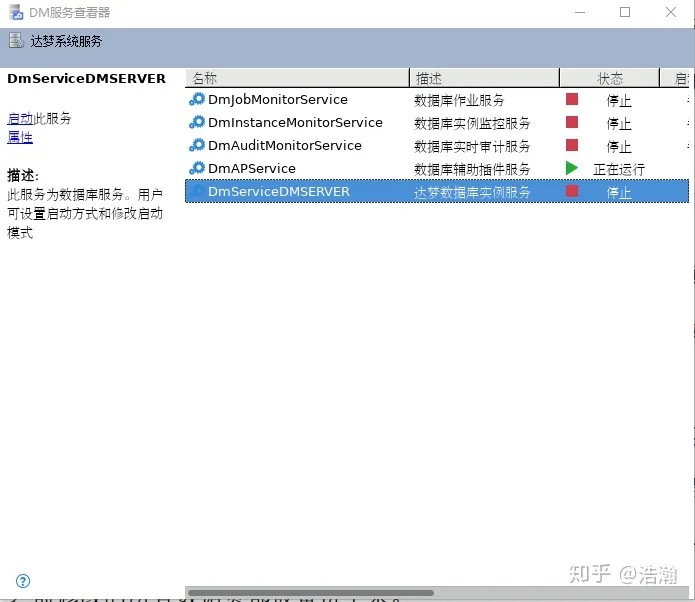
Task: Click the 达梦数据库实例服务 description cell
Action: click(472, 192)
